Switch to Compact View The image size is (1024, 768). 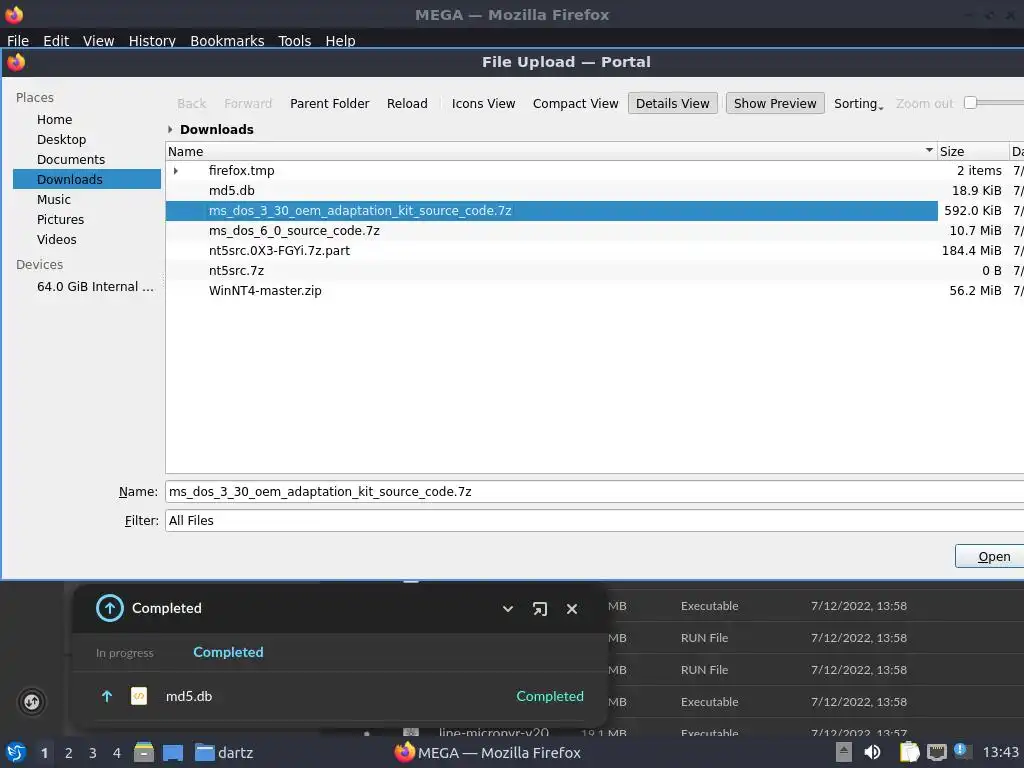[x=575, y=103]
